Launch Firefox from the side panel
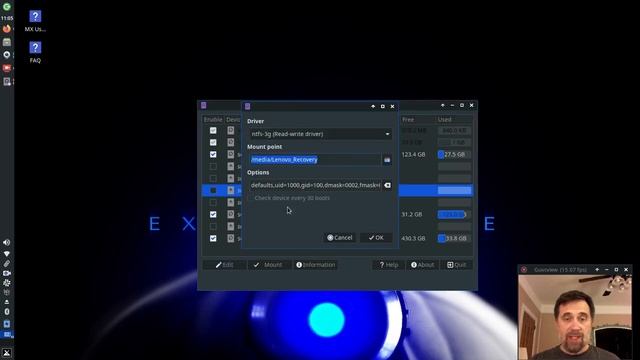Viewport: 640px width, 360px height. 7,29
